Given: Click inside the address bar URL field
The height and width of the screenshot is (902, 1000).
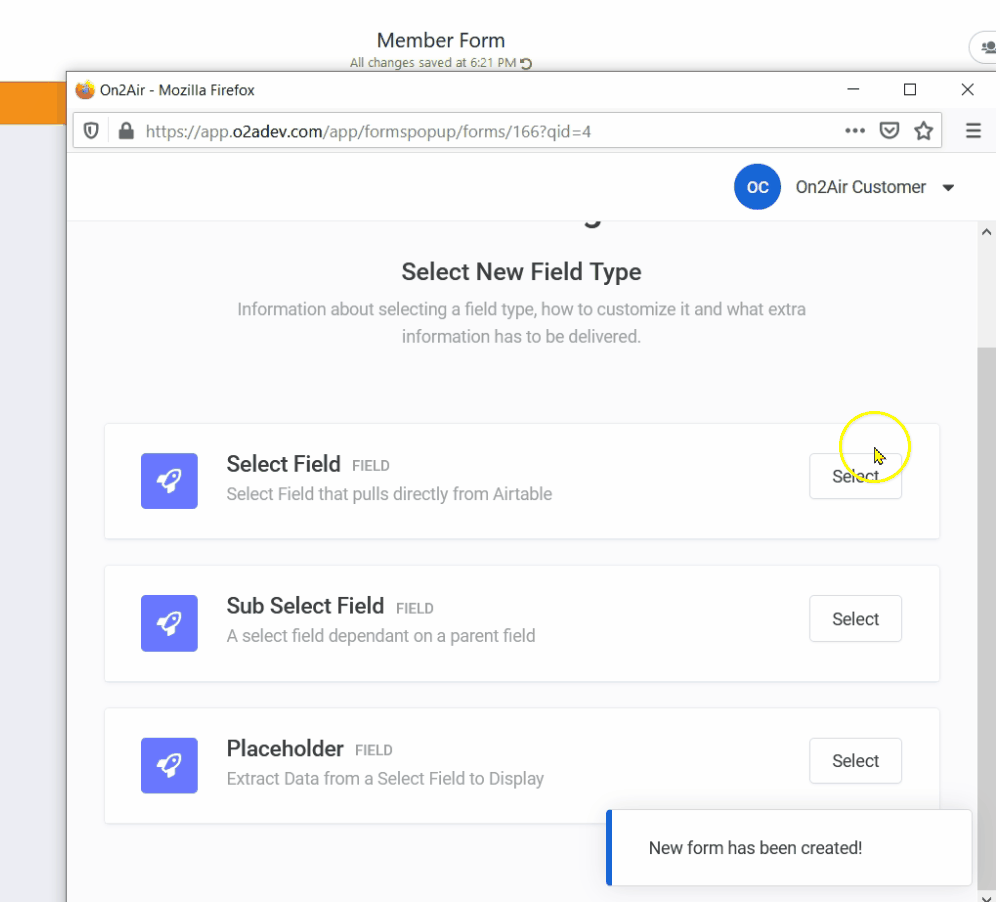Looking at the screenshot, I should tap(400, 130).
